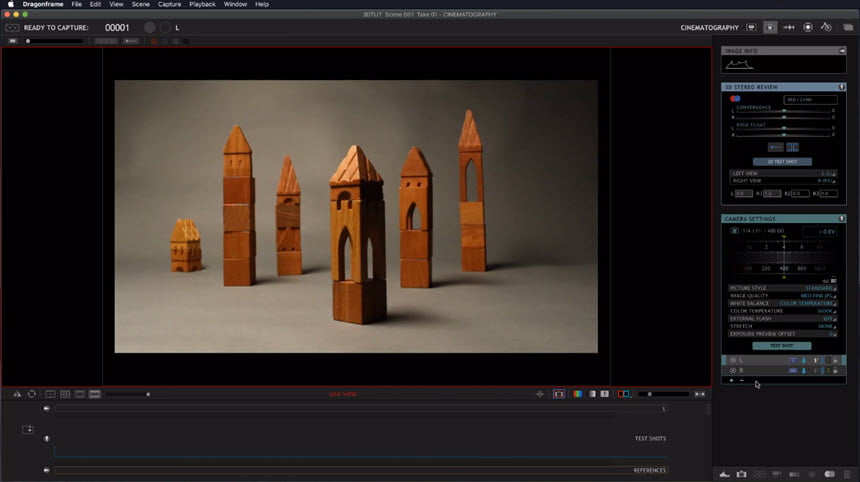Click the R3 position input field
Image resolution: width=860 pixels, height=482 pixels.
tap(828, 194)
